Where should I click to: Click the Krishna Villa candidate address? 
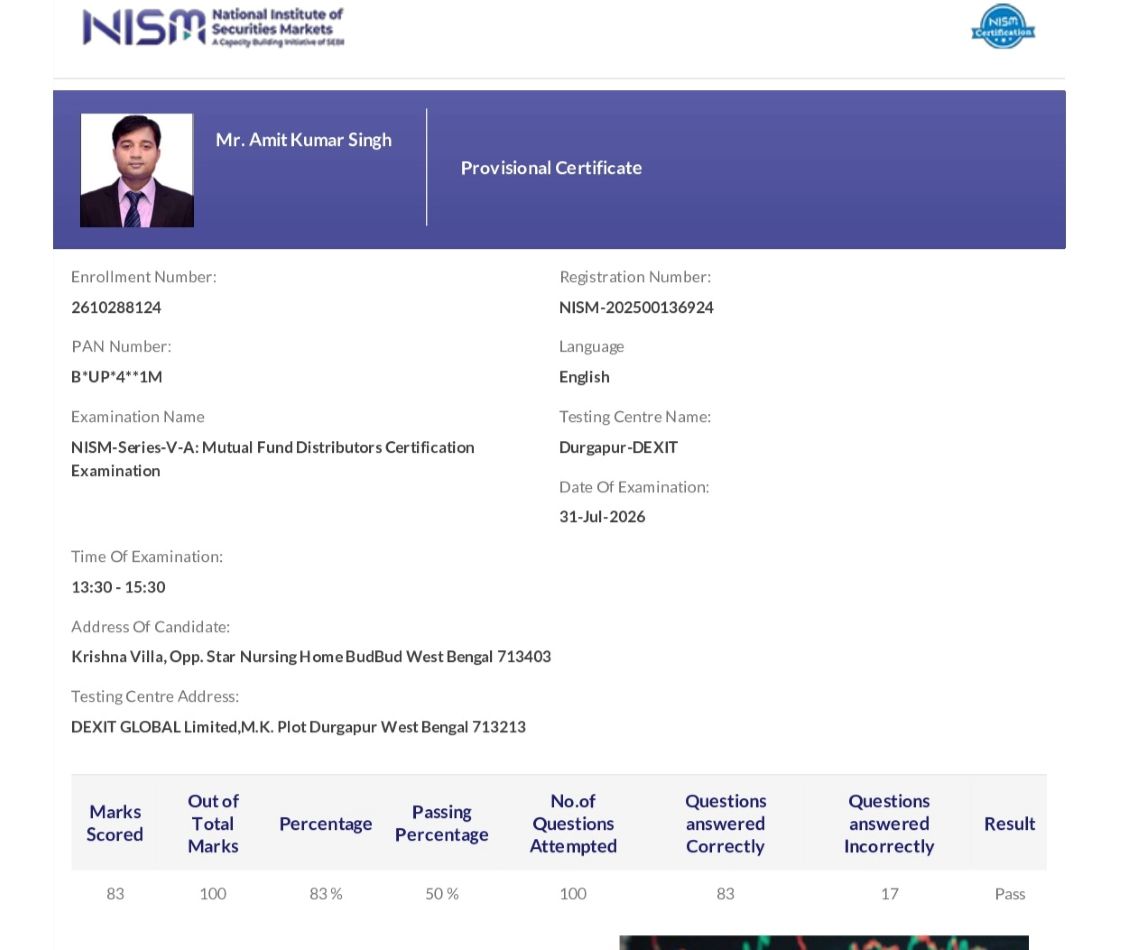pyautogui.click(x=311, y=657)
